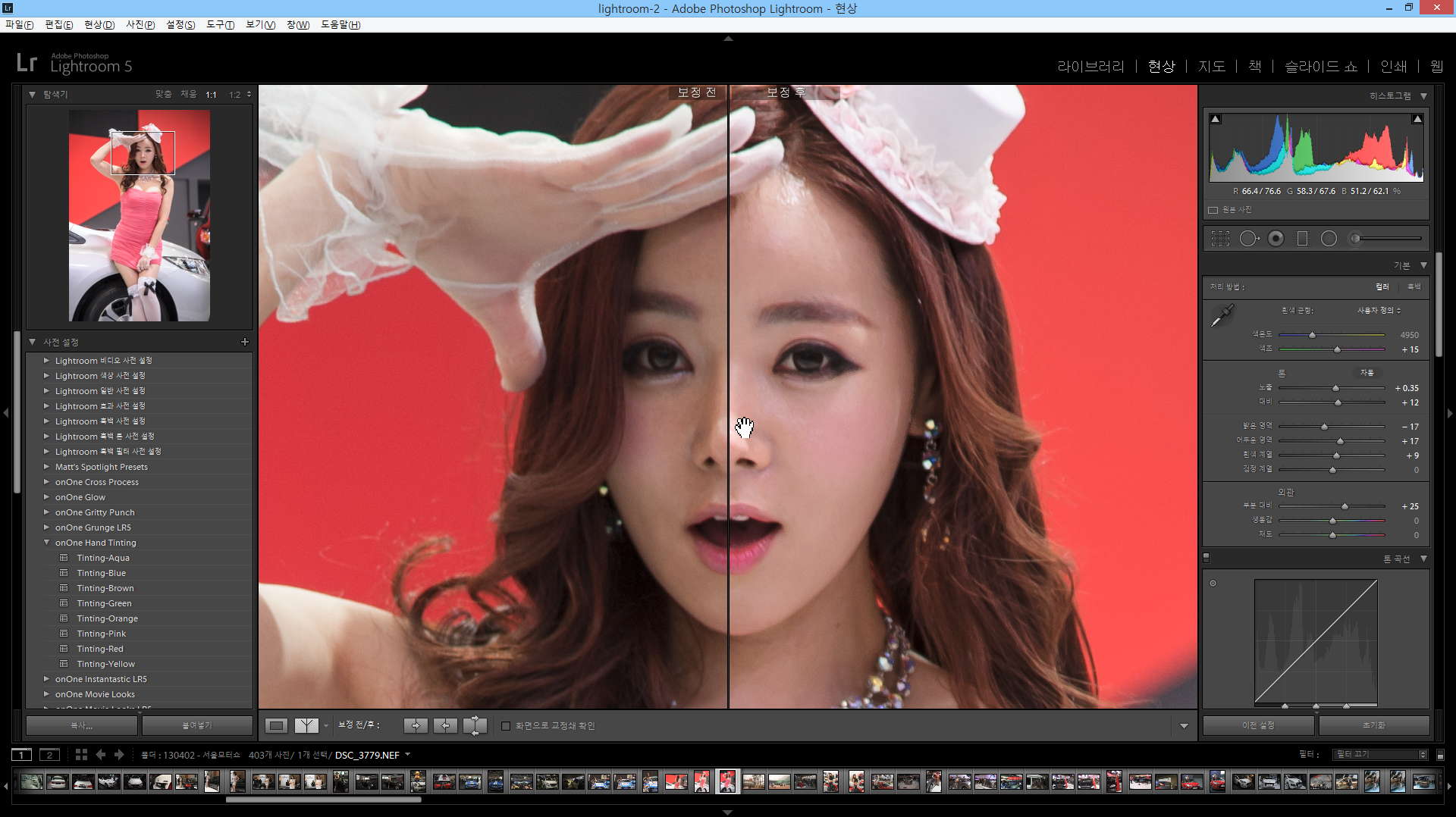The image size is (1456, 817).
Task: Collapse the Presets panel
Action: [x=32, y=342]
